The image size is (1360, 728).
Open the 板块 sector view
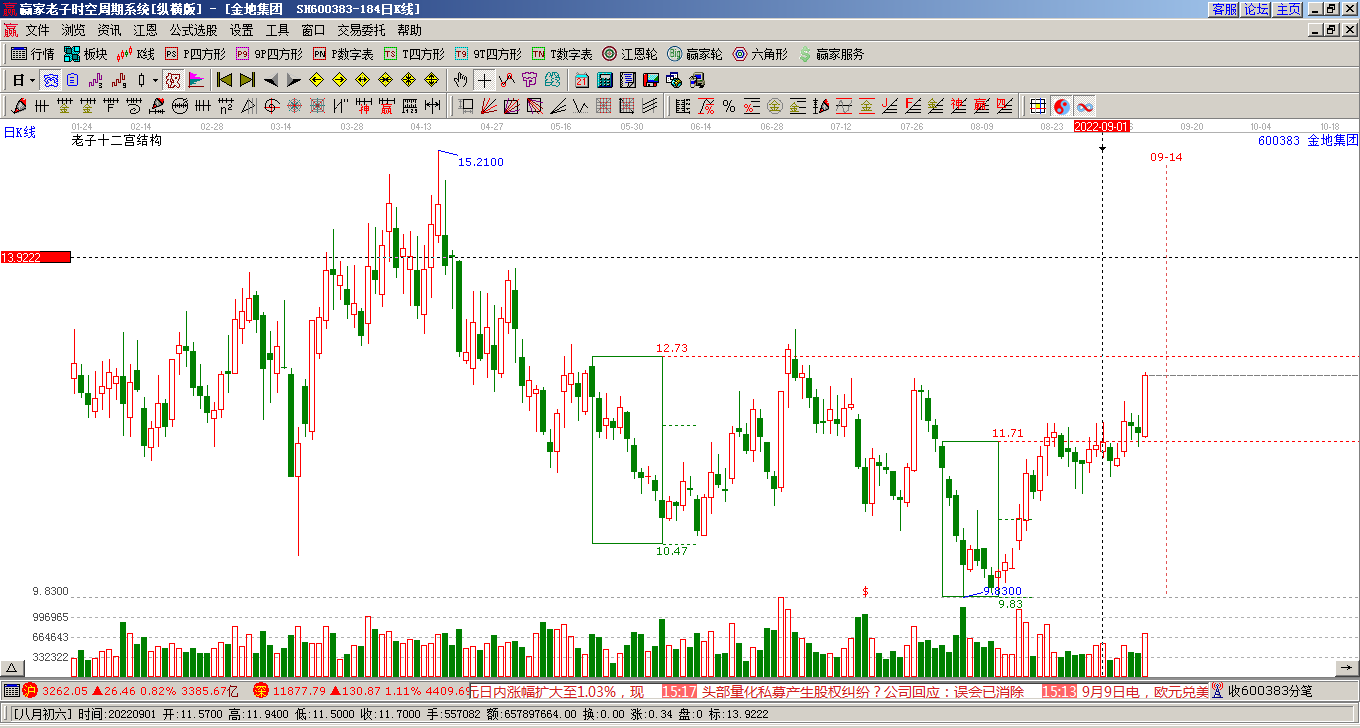(85, 54)
